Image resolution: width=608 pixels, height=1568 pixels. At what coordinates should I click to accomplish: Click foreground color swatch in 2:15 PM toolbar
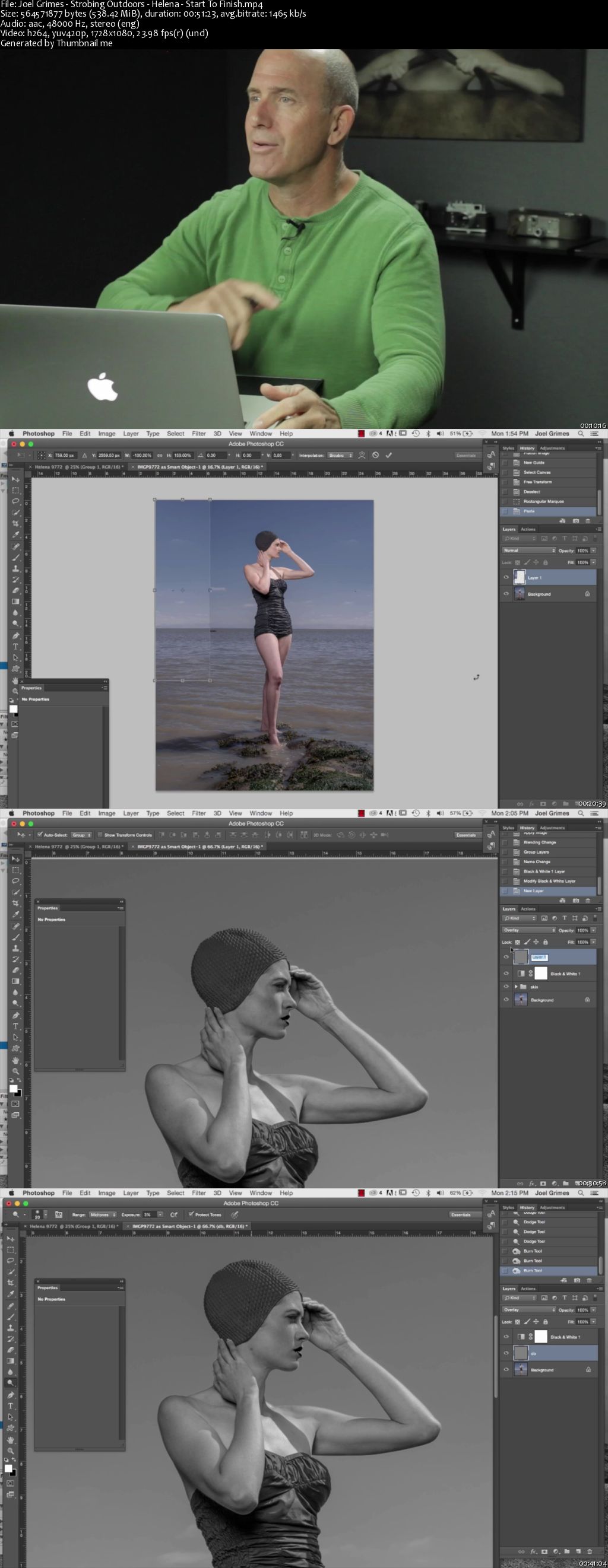click(x=8, y=1469)
